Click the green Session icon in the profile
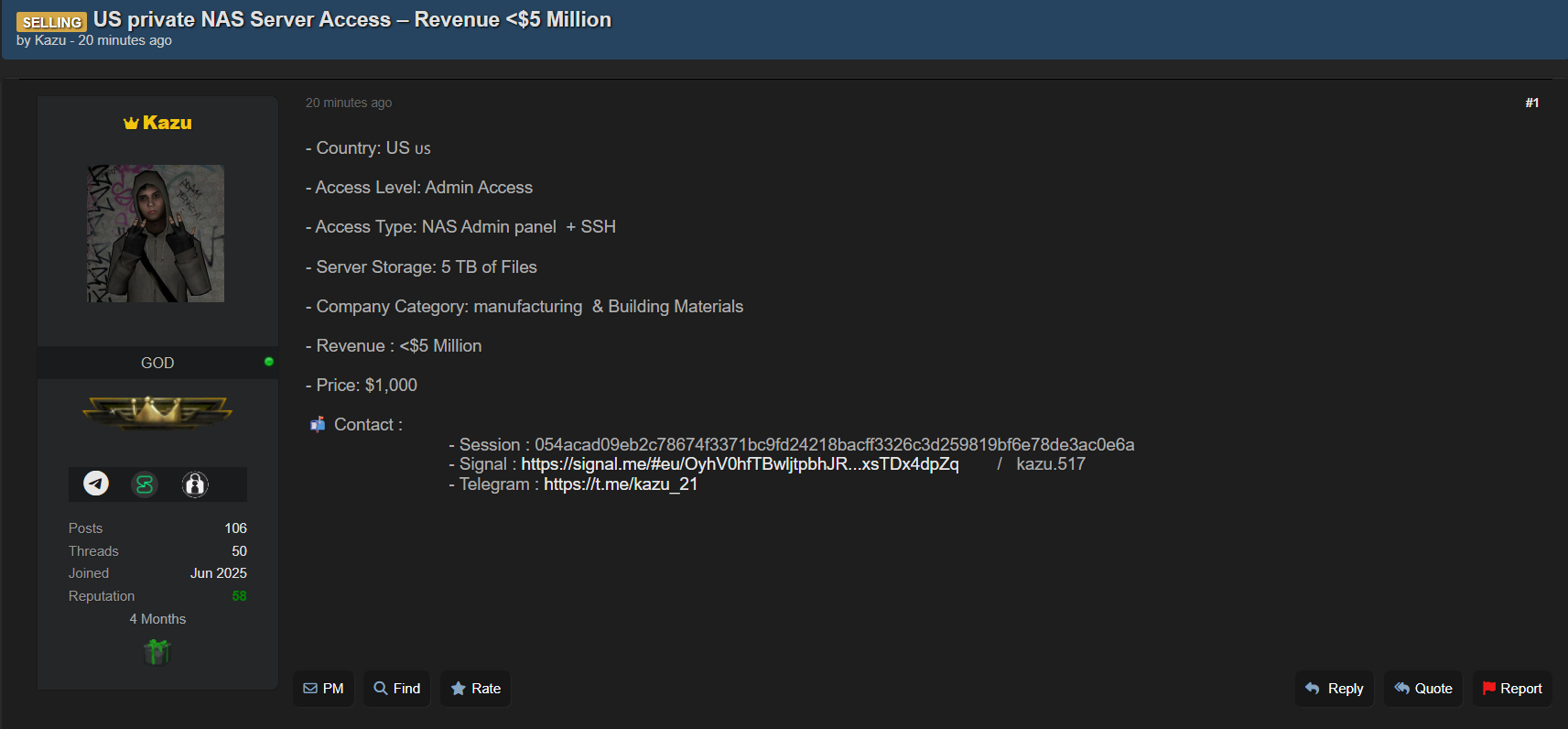Image resolution: width=1568 pixels, height=729 pixels. (x=145, y=484)
